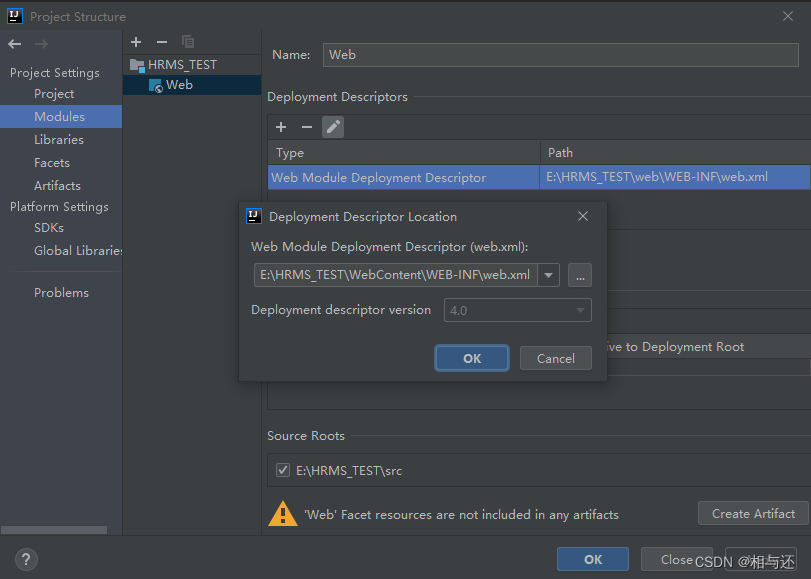Click the Create Artifact button
This screenshot has height=579, width=811.
753,513
